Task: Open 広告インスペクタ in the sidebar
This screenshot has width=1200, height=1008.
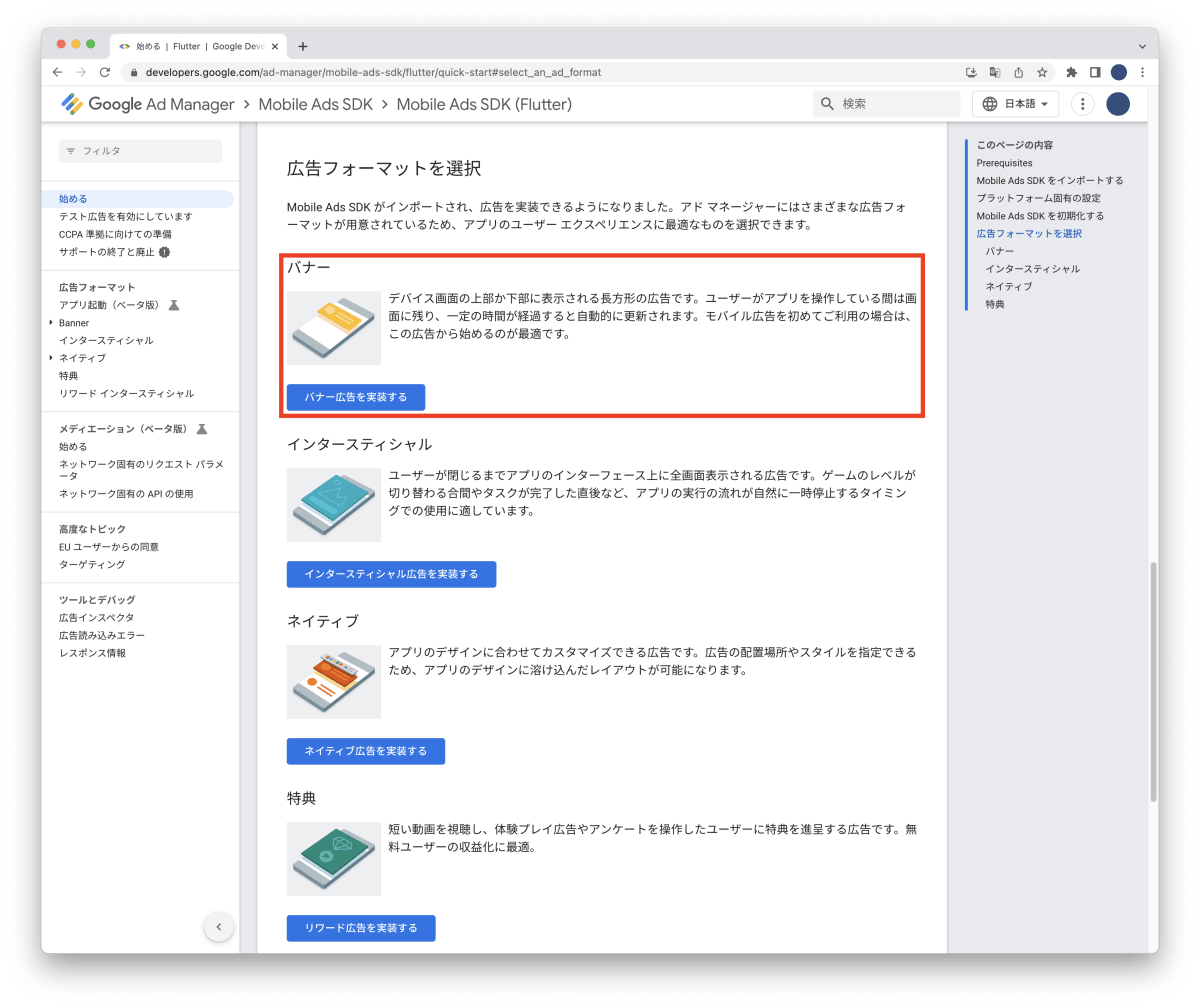Action: (96, 618)
